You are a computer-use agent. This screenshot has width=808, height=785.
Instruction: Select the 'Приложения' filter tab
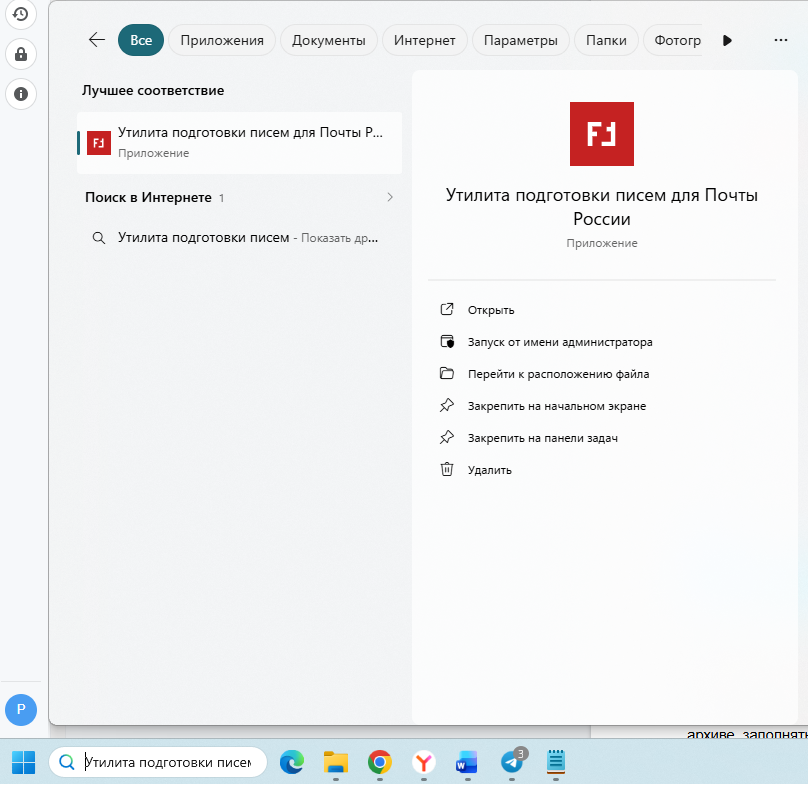tap(222, 40)
